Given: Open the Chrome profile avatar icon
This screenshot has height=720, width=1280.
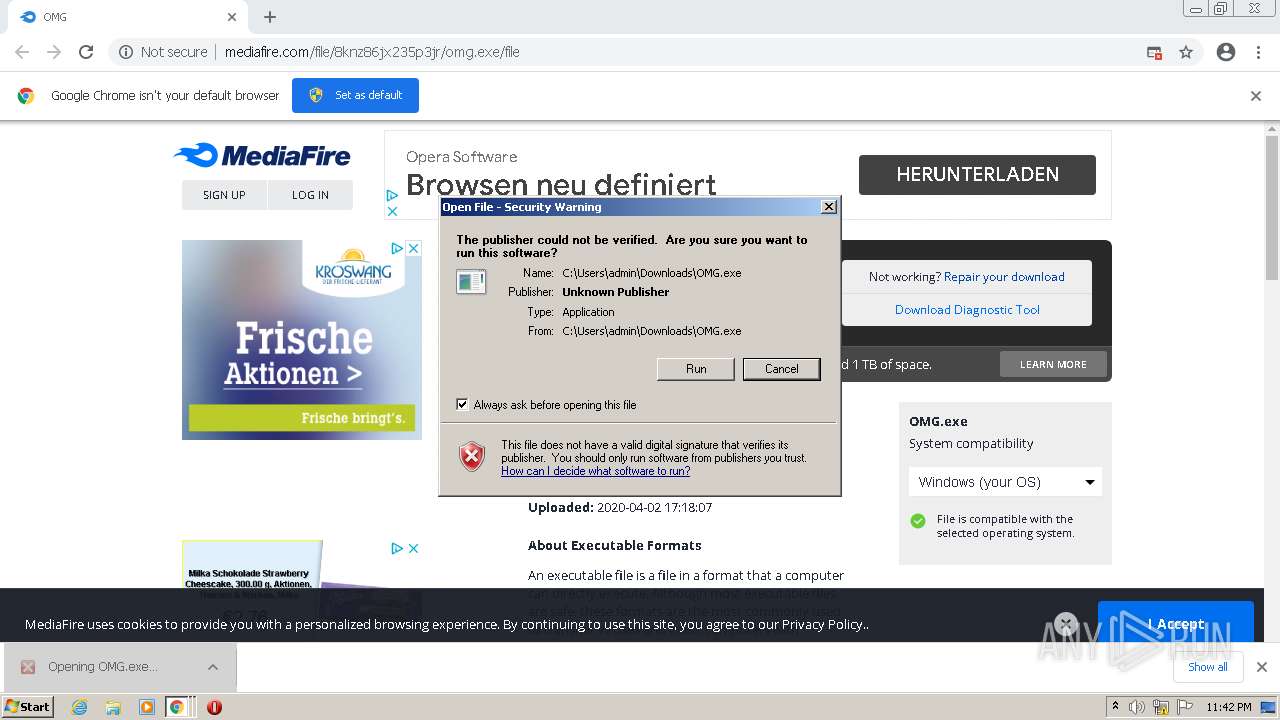Looking at the screenshot, I should [1226, 52].
